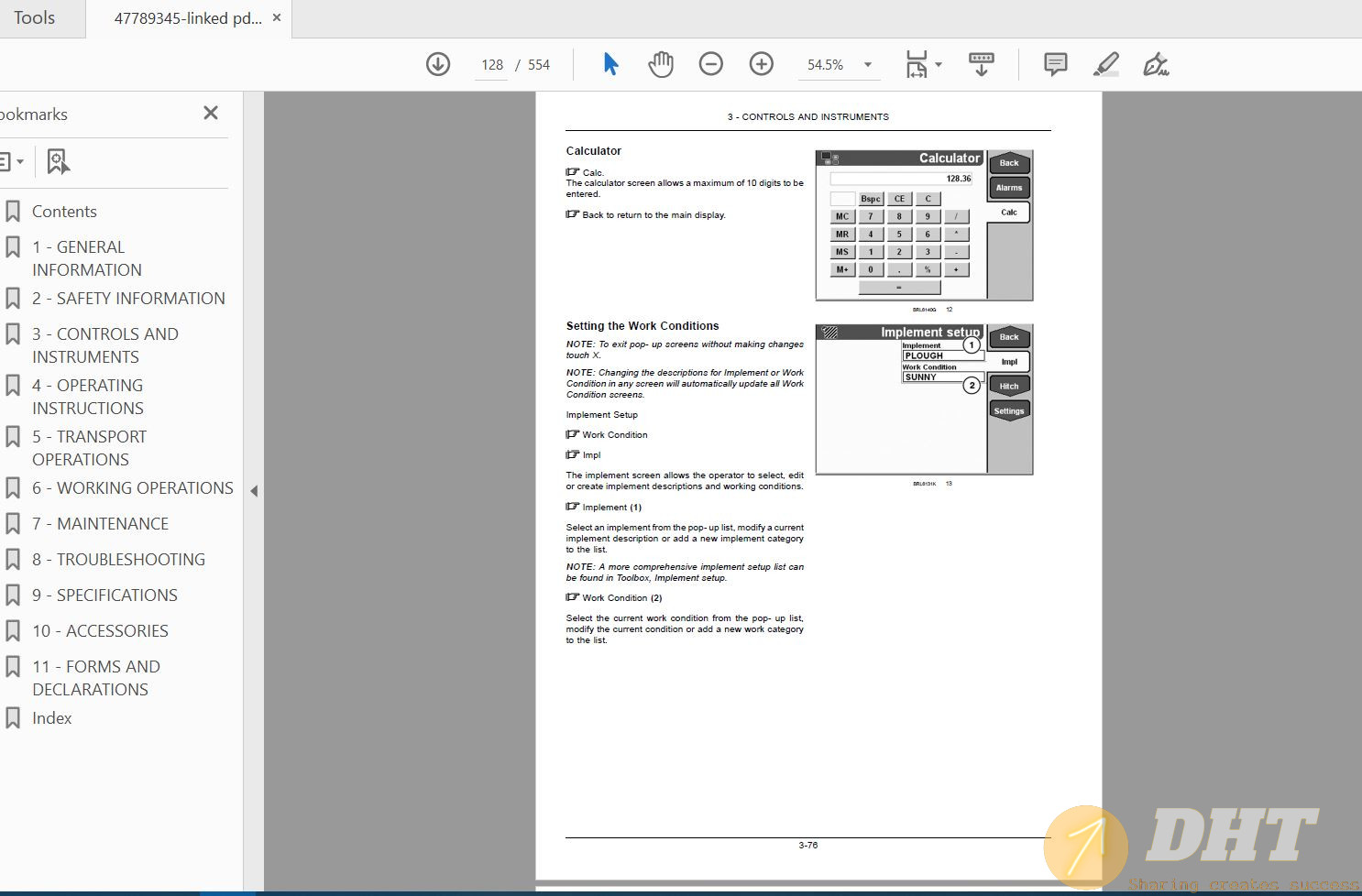The height and width of the screenshot is (896, 1362).
Task: Select the 47789345-linked pdf document tab
Action: pyautogui.click(x=187, y=18)
